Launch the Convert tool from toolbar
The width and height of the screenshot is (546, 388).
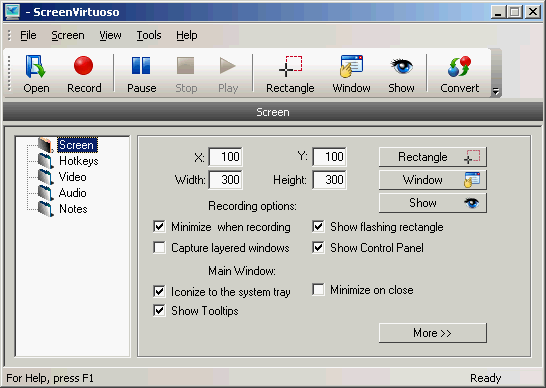pyautogui.click(x=459, y=74)
